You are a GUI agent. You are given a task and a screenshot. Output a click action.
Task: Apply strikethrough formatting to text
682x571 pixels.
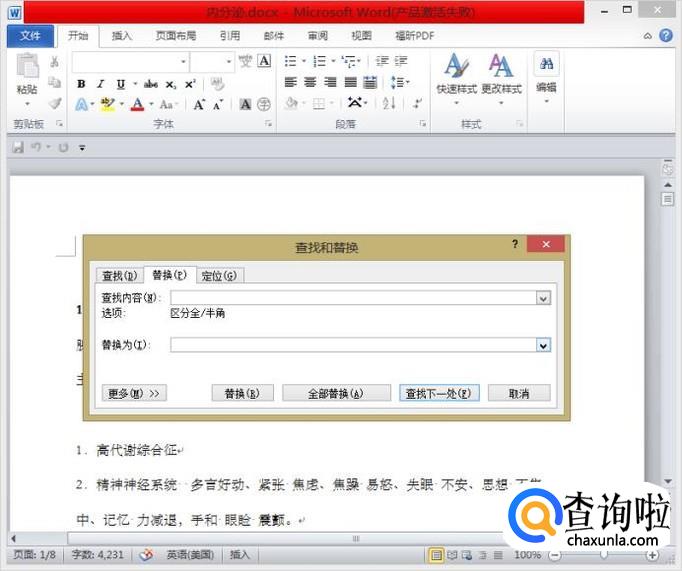coord(150,84)
